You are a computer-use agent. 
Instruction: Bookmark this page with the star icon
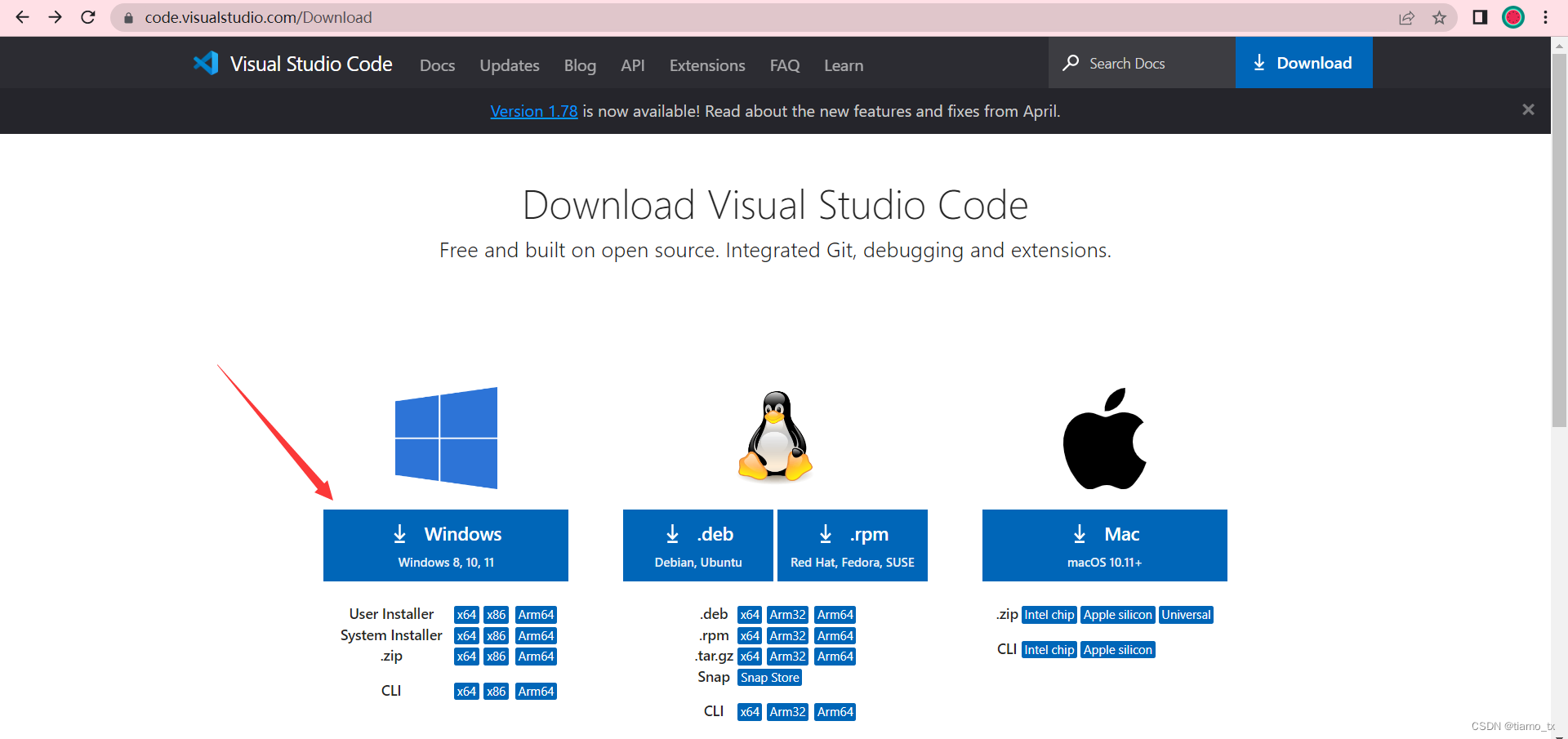tap(1439, 18)
